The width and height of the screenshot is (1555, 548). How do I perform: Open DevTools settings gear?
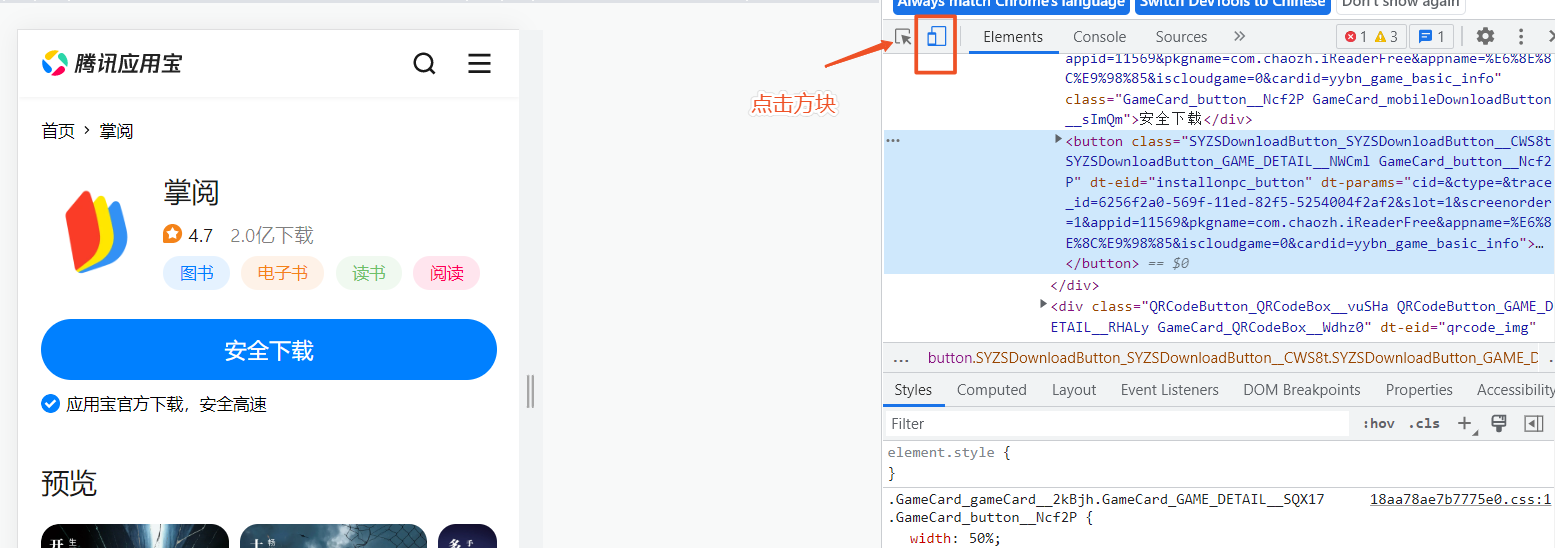pos(1485,36)
